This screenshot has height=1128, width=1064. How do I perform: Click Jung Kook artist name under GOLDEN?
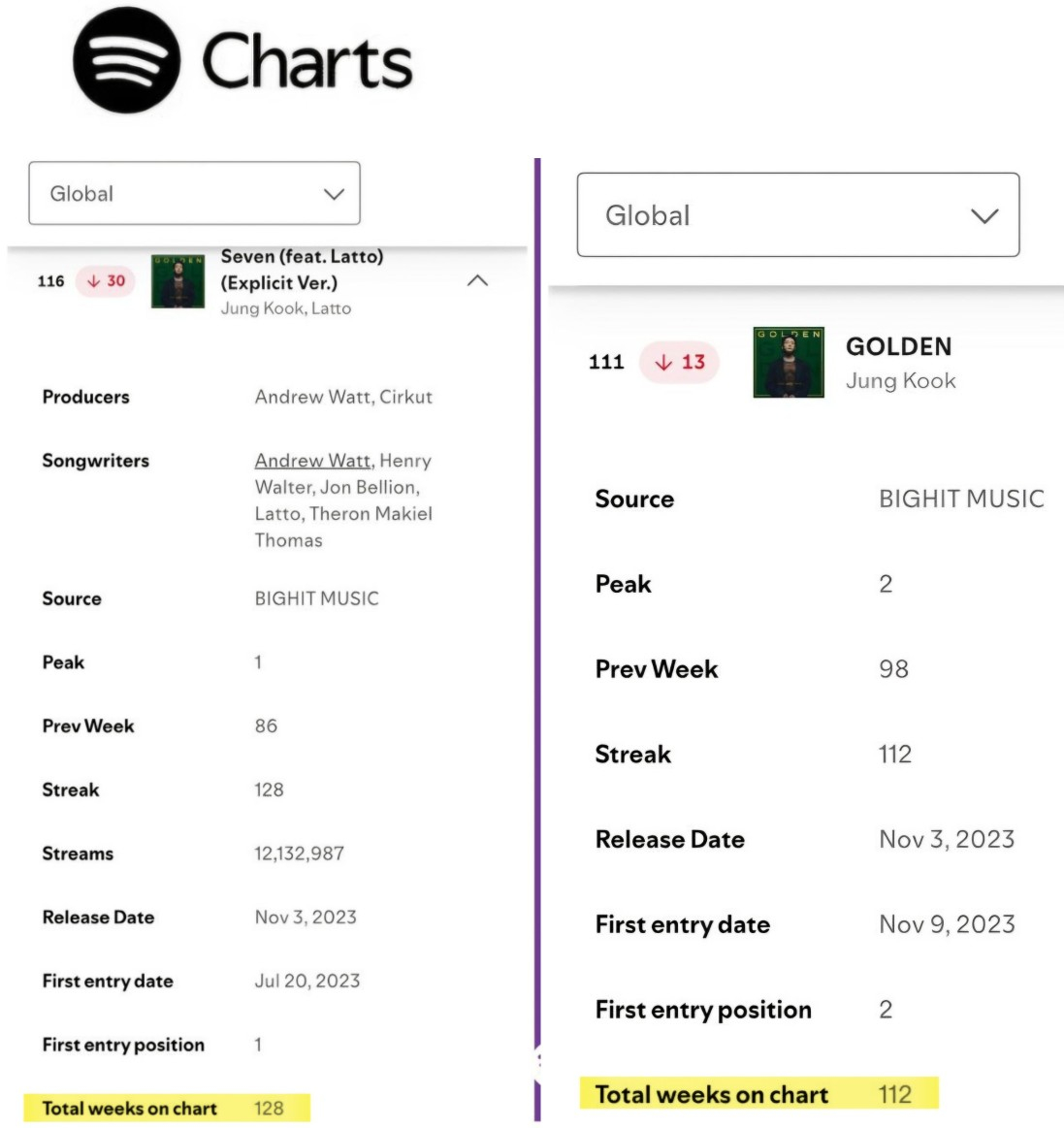click(900, 380)
